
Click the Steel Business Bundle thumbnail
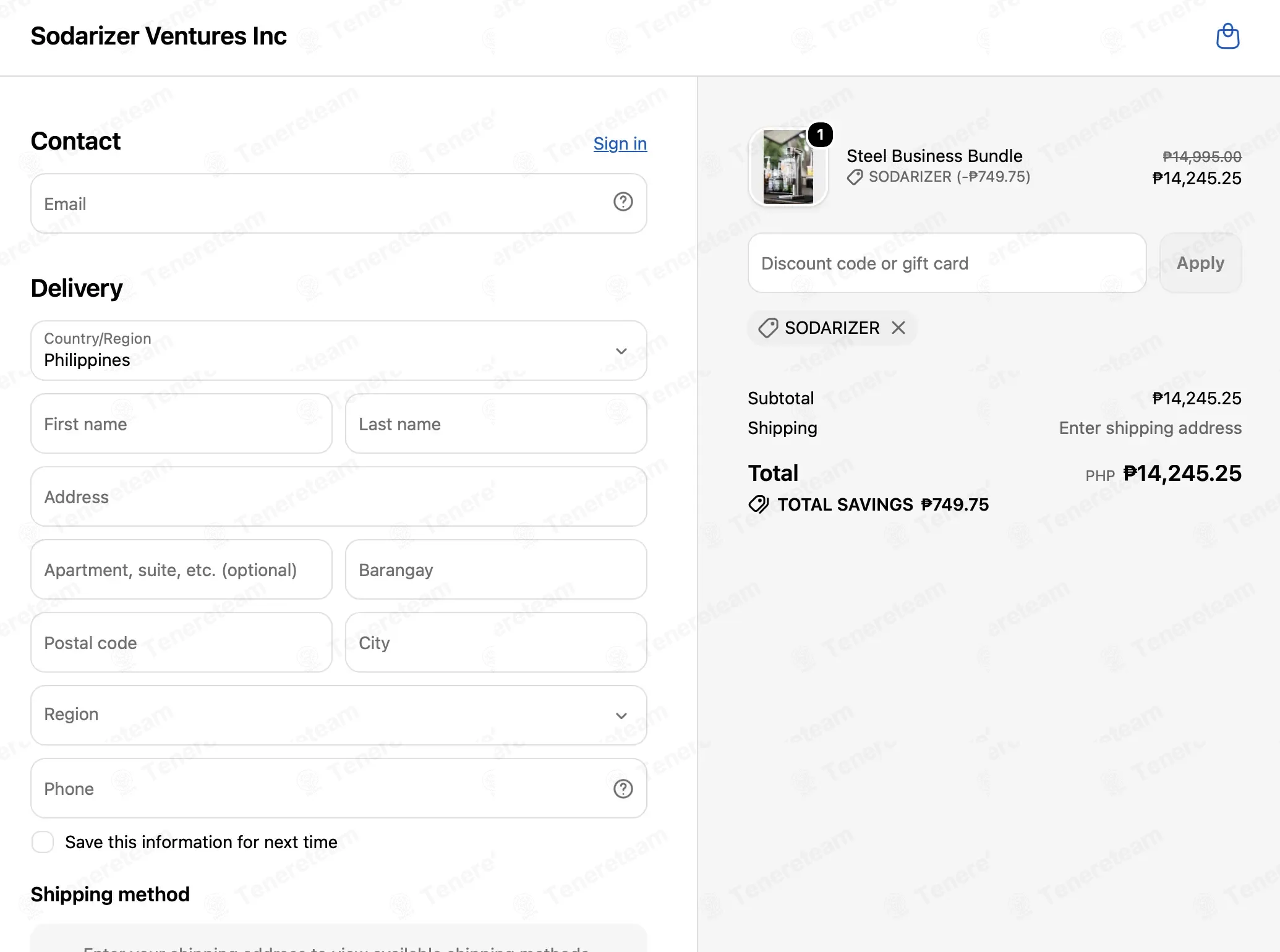point(788,167)
